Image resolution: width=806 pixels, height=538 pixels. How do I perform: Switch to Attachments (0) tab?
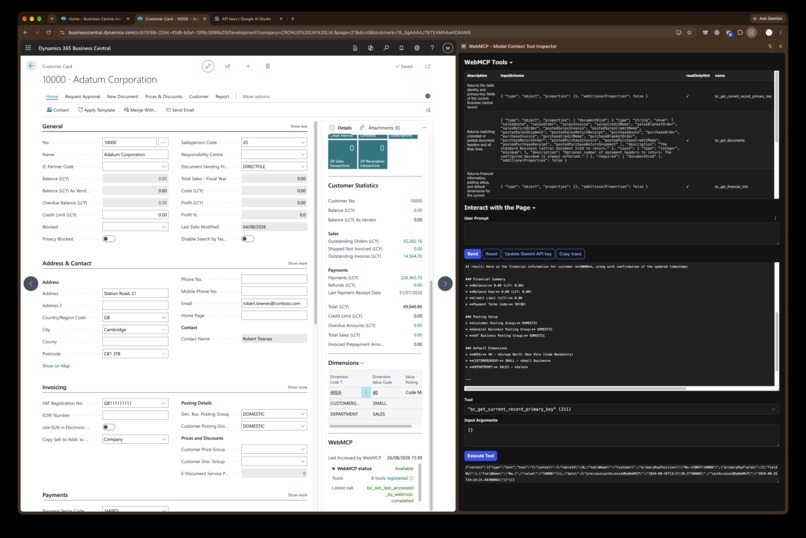tap(380, 128)
